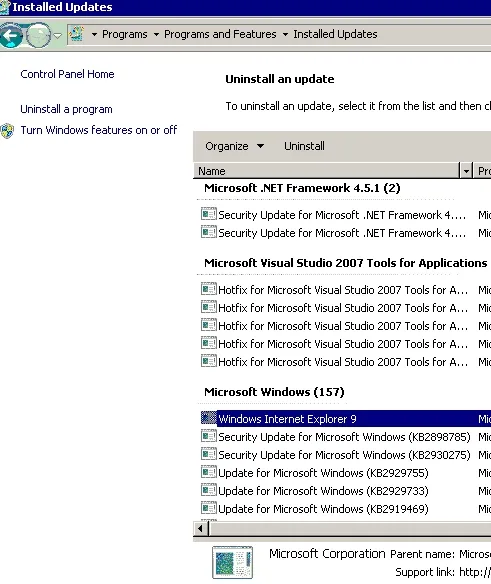Screen dimensions: 491x584
Task: Select fifth Hotfix for Visual Studio 2007 row
Action: point(343,362)
